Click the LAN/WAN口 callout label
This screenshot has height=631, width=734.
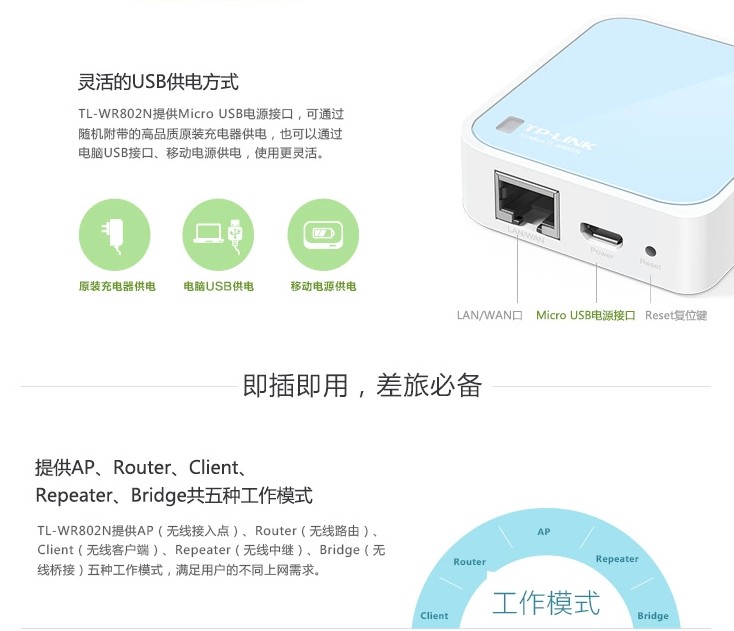489,315
